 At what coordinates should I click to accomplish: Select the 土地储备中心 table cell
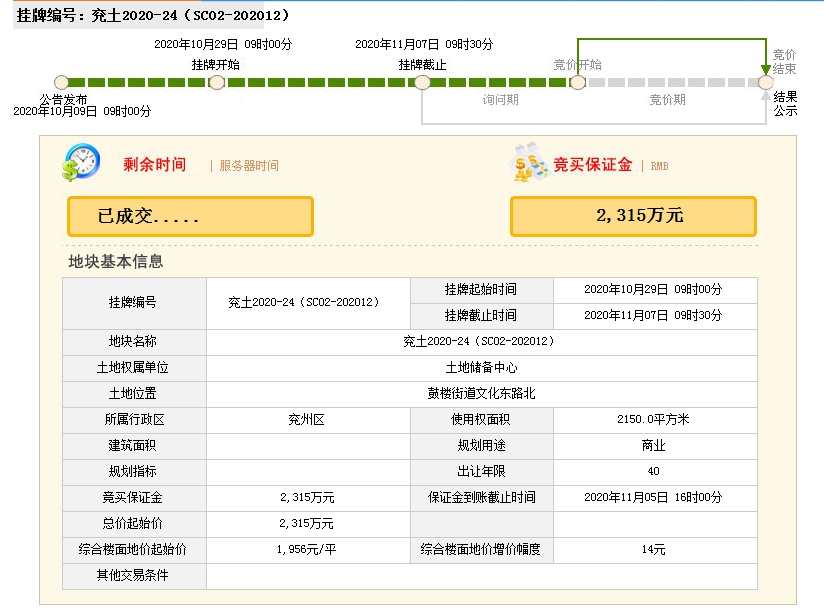pos(481,368)
